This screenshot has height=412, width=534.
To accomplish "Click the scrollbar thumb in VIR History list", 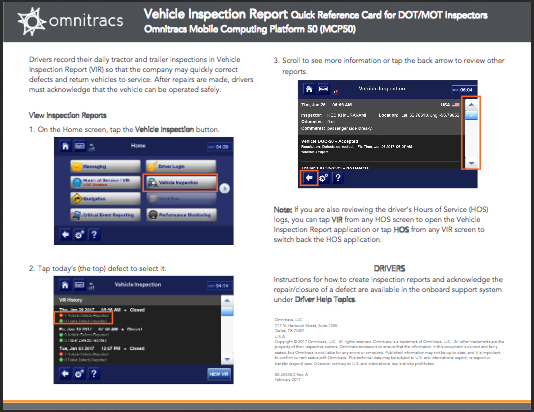I will pos(227,311).
